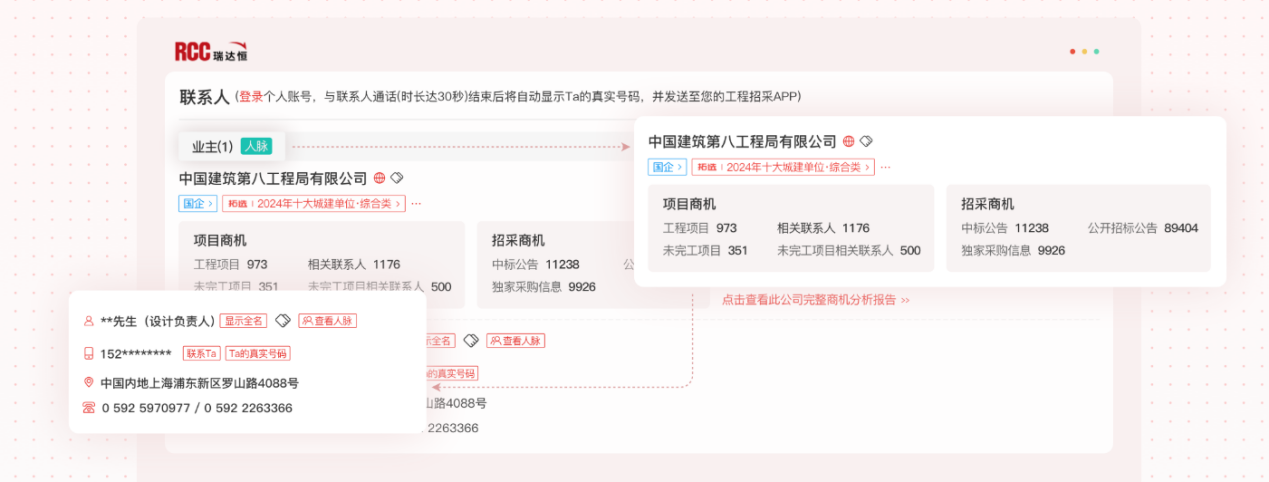Open the 2024年十大城建单位 tag in the background panel
Image resolution: width=1269 pixels, height=482 pixels.
tap(314, 203)
